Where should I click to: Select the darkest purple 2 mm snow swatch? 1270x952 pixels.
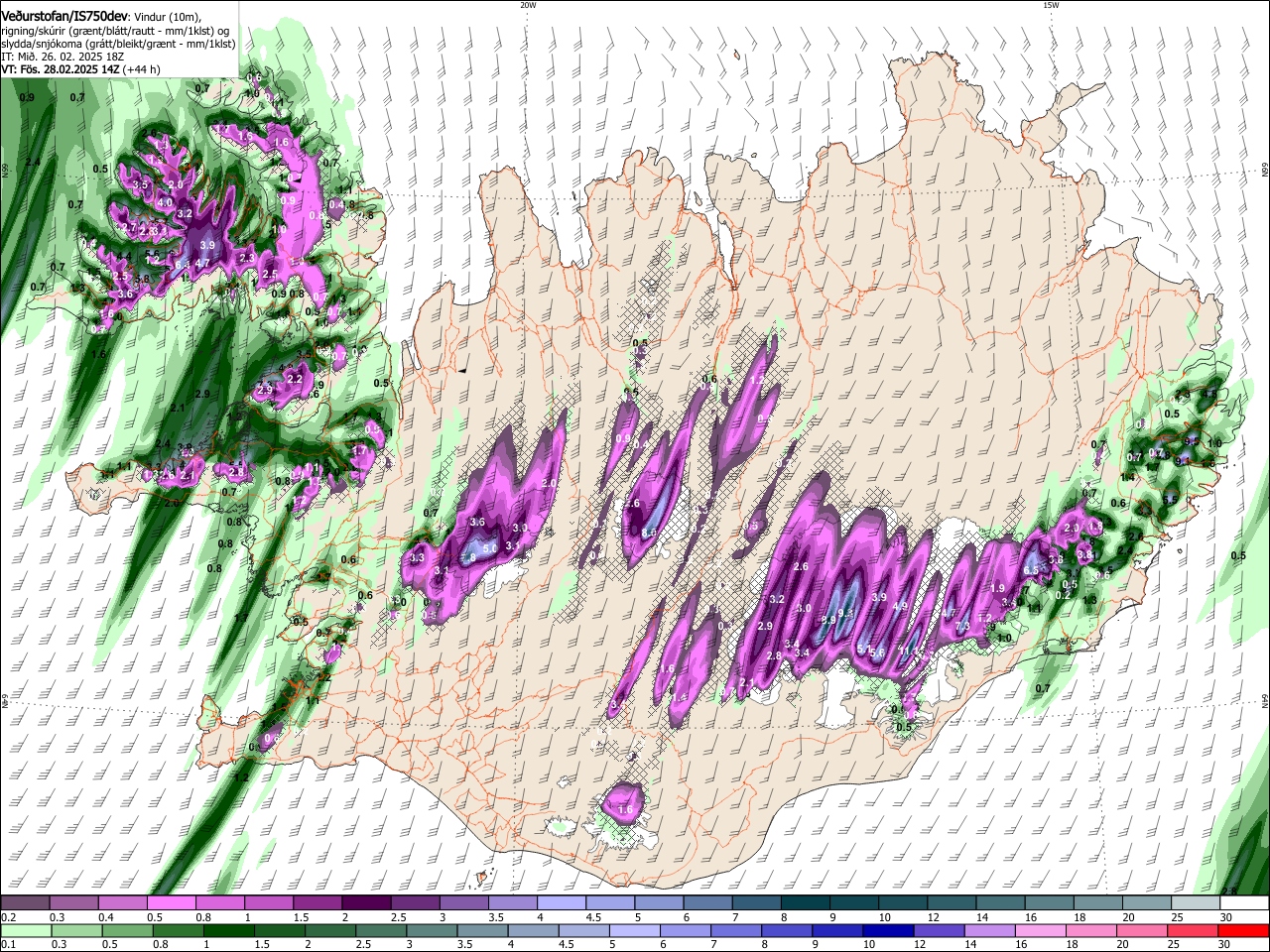366,903
